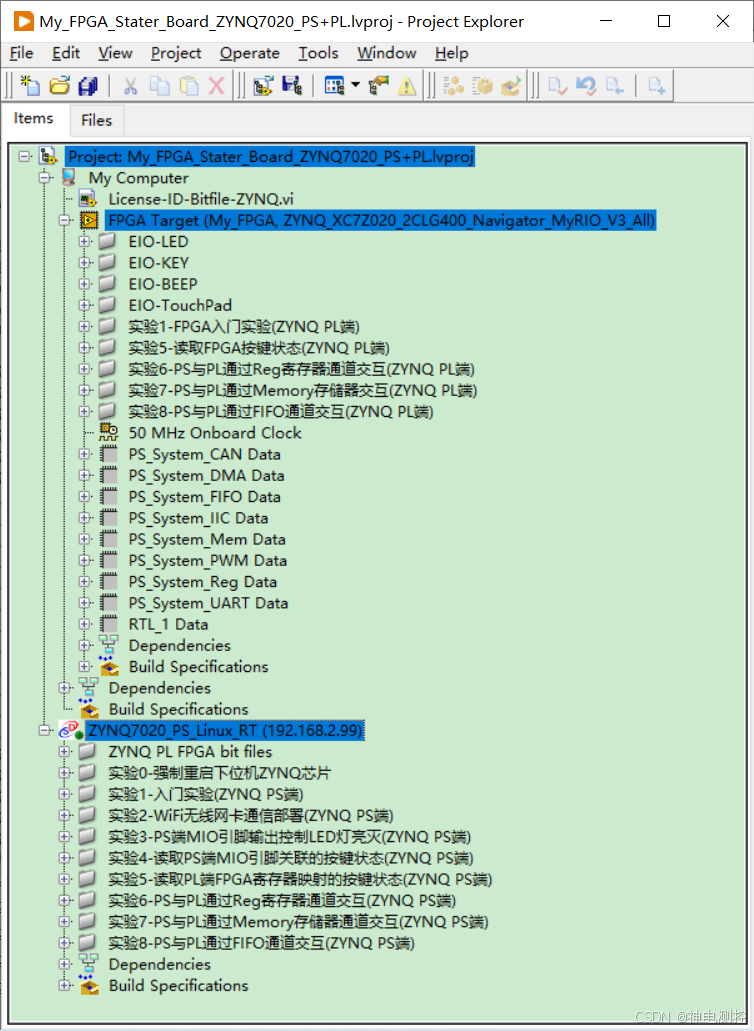Click the My Computer icon
Screen dimensions: 754x1031
[x=69, y=178]
